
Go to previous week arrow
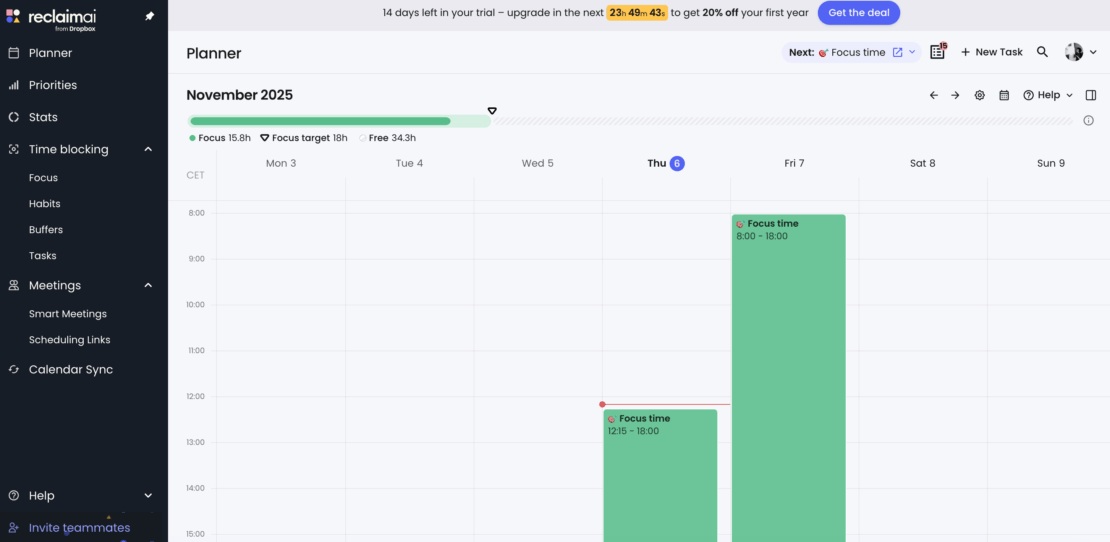click(933, 95)
